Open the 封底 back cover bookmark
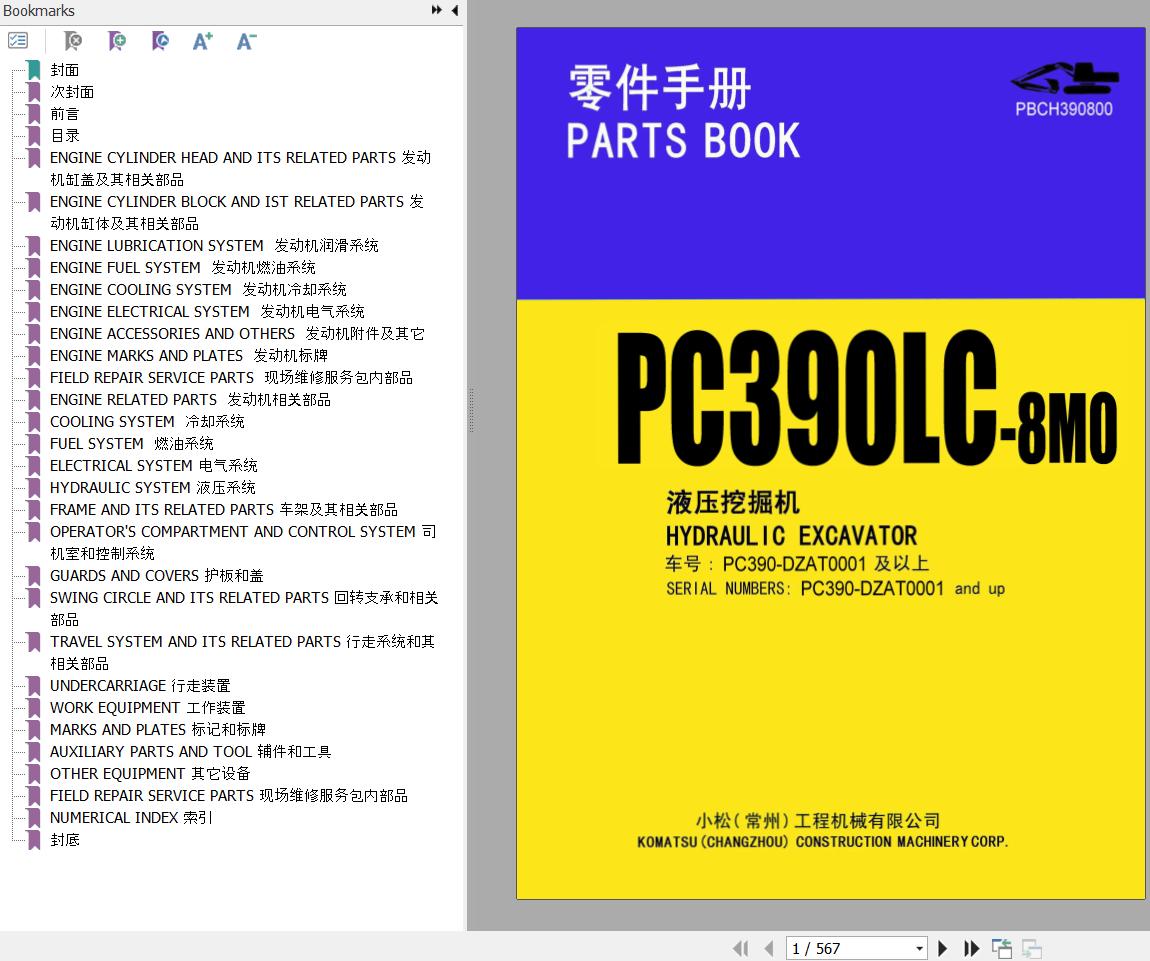The image size is (1150, 961). click(65, 840)
